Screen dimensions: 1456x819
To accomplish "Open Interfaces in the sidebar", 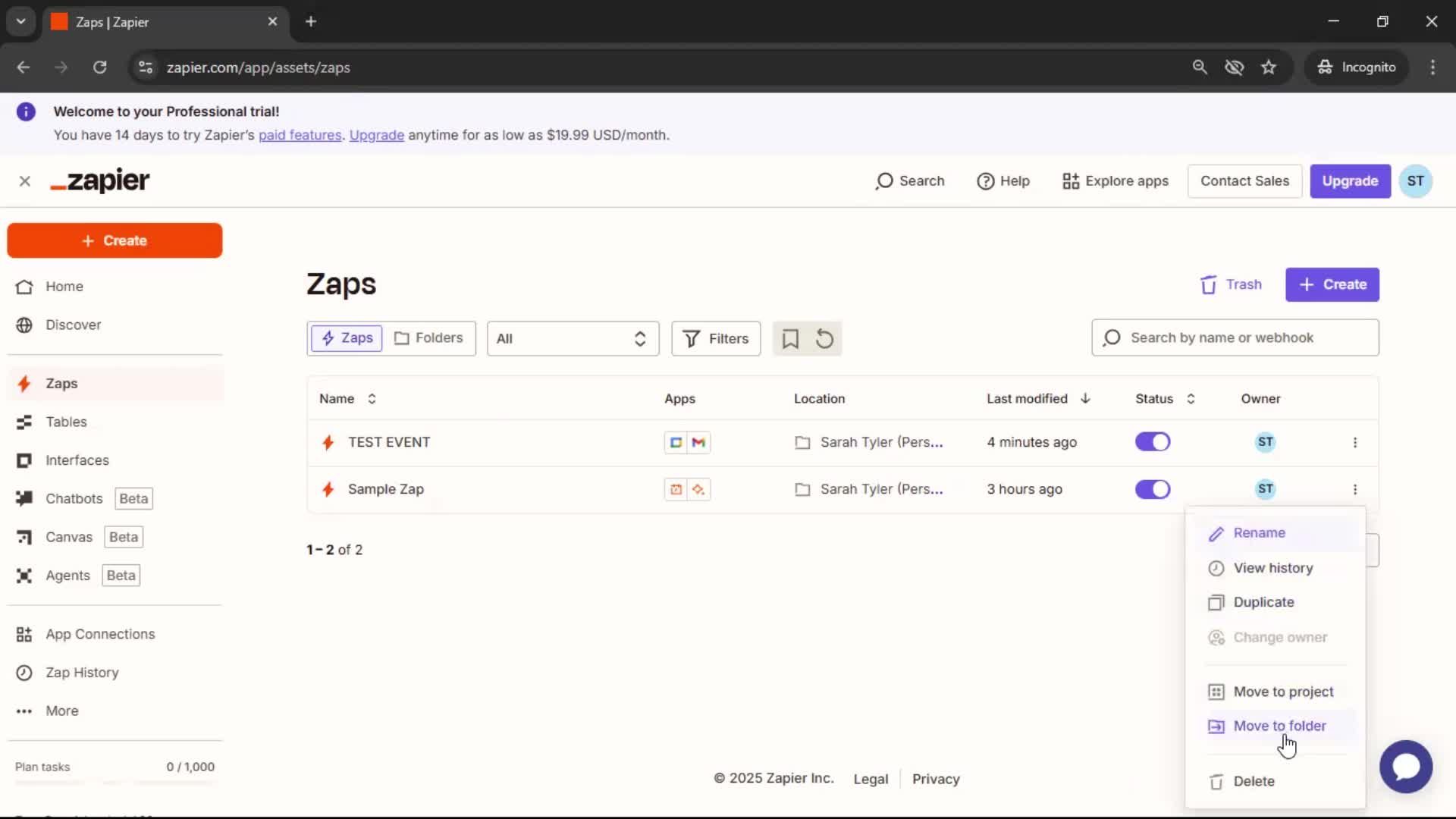I will click(115, 460).
